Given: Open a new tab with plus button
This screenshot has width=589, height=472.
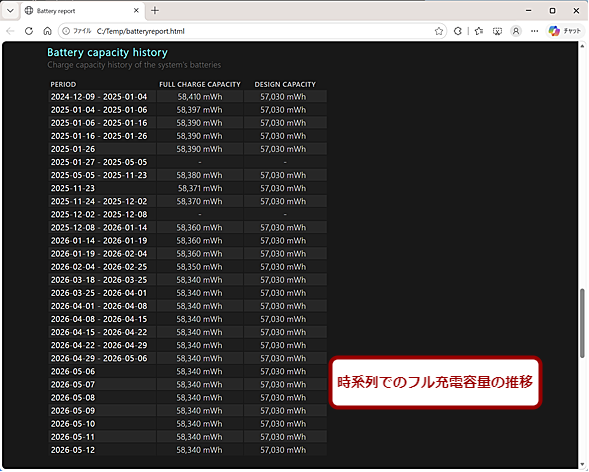Looking at the screenshot, I should click(155, 11).
